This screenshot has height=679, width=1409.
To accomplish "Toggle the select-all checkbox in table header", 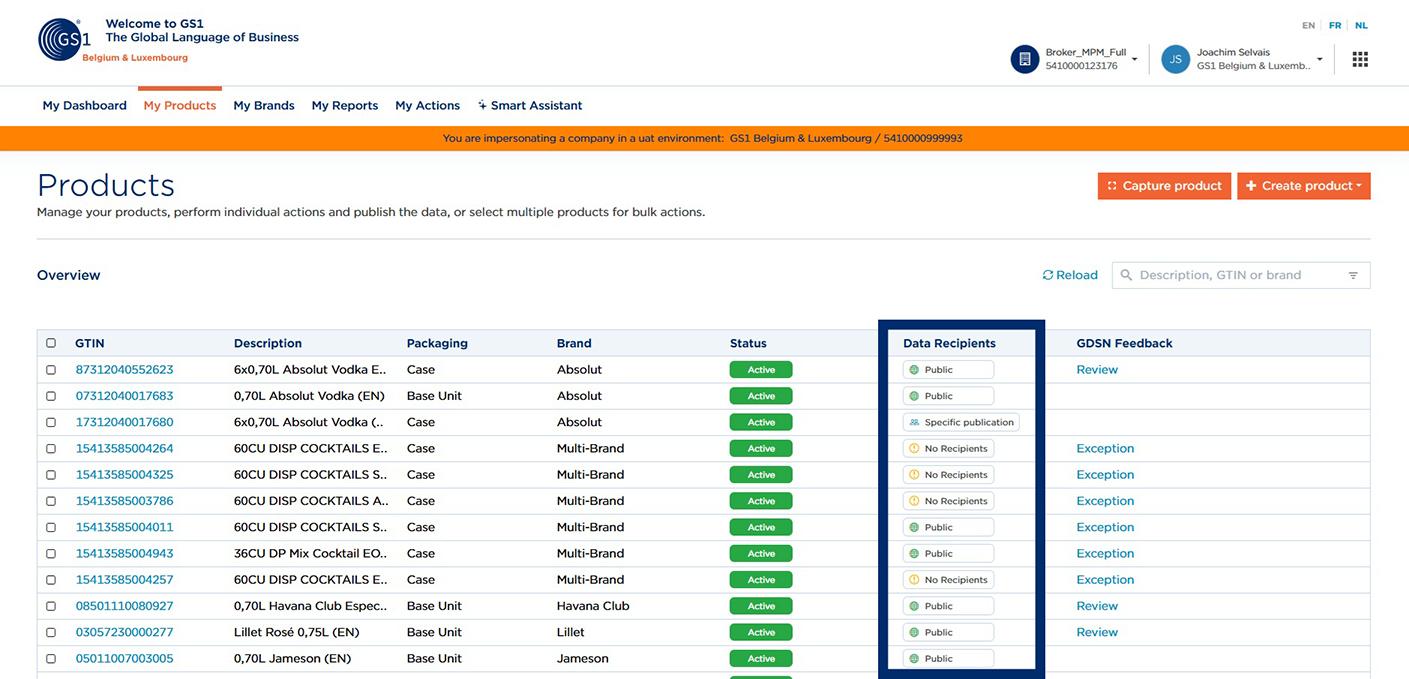I will (51, 343).
